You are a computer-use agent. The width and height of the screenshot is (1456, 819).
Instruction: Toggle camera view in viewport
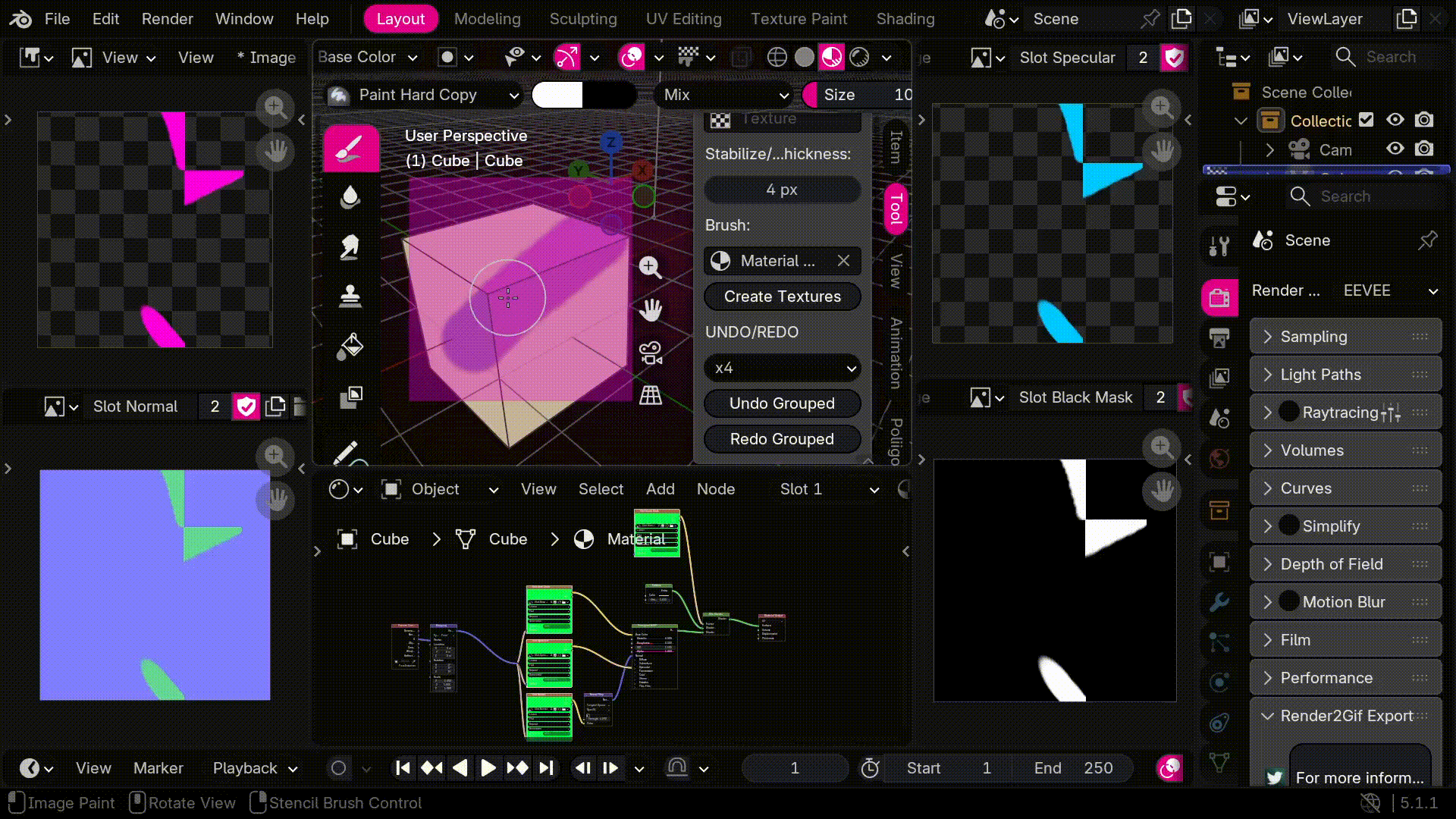pos(651,353)
